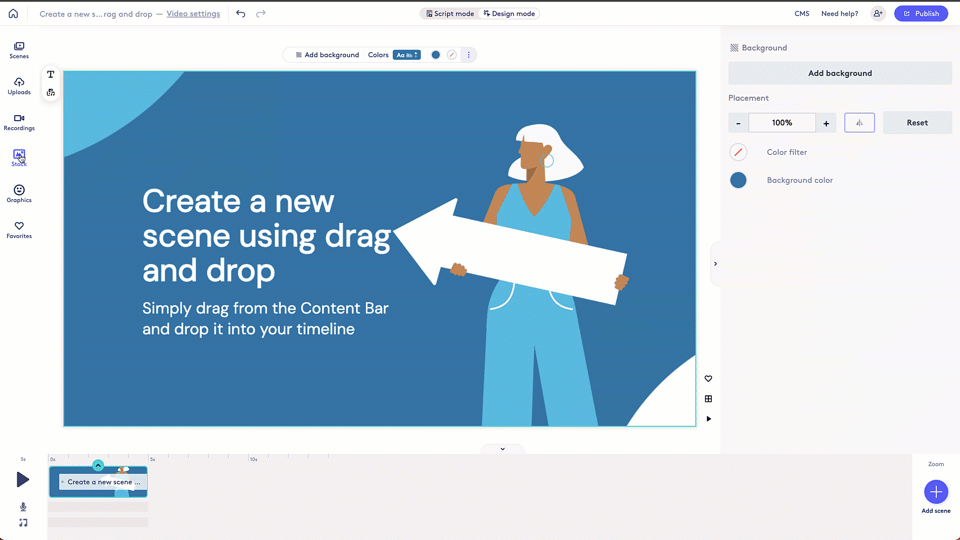Open the Scenes panel in sidebar
Viewport: 960px width, 540px height.
[x=19, y=50]
